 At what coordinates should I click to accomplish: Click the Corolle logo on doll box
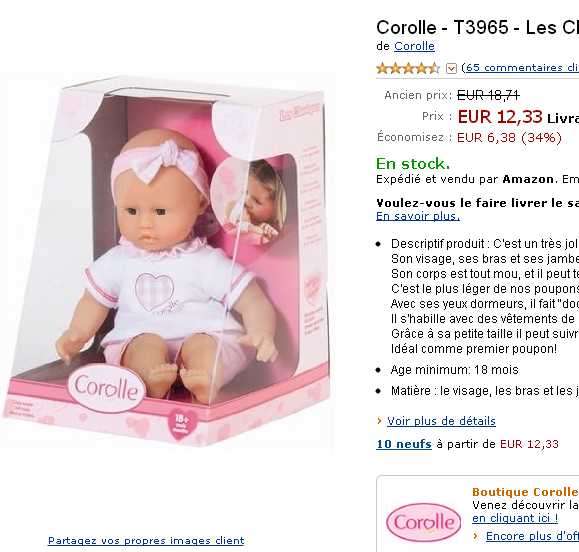coord(107,388)
